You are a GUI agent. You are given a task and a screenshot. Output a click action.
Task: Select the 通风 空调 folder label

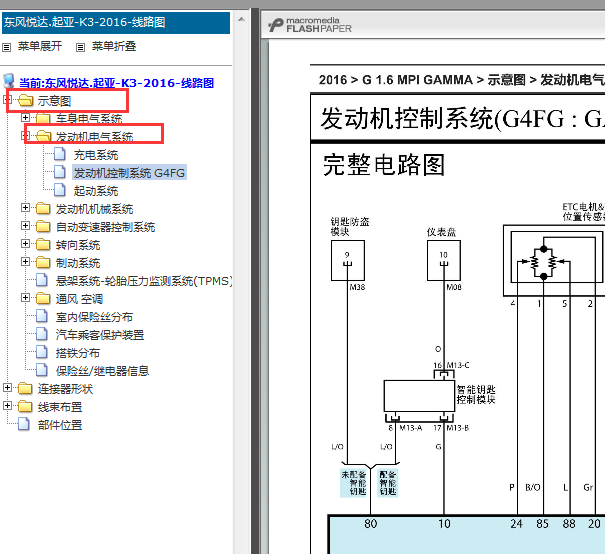point(79,299)
